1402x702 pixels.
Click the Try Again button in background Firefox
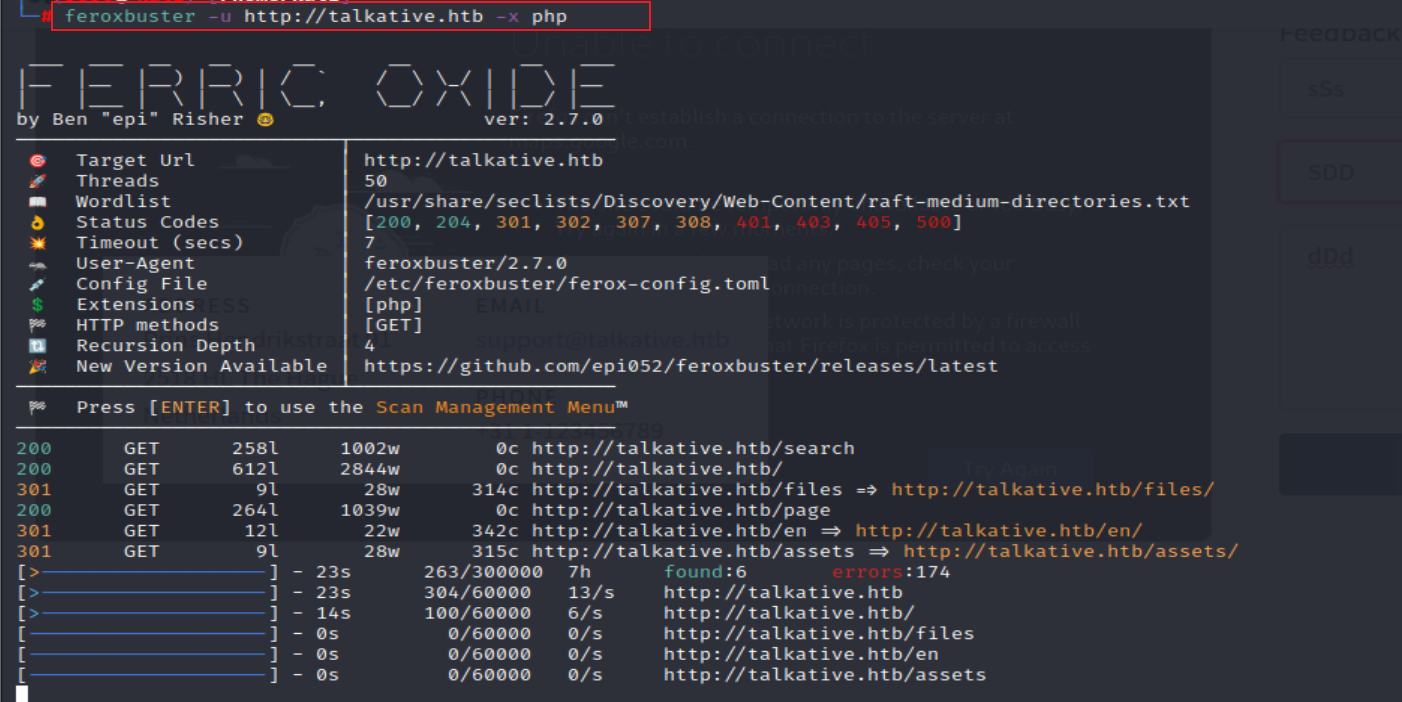click(1010, 469)
